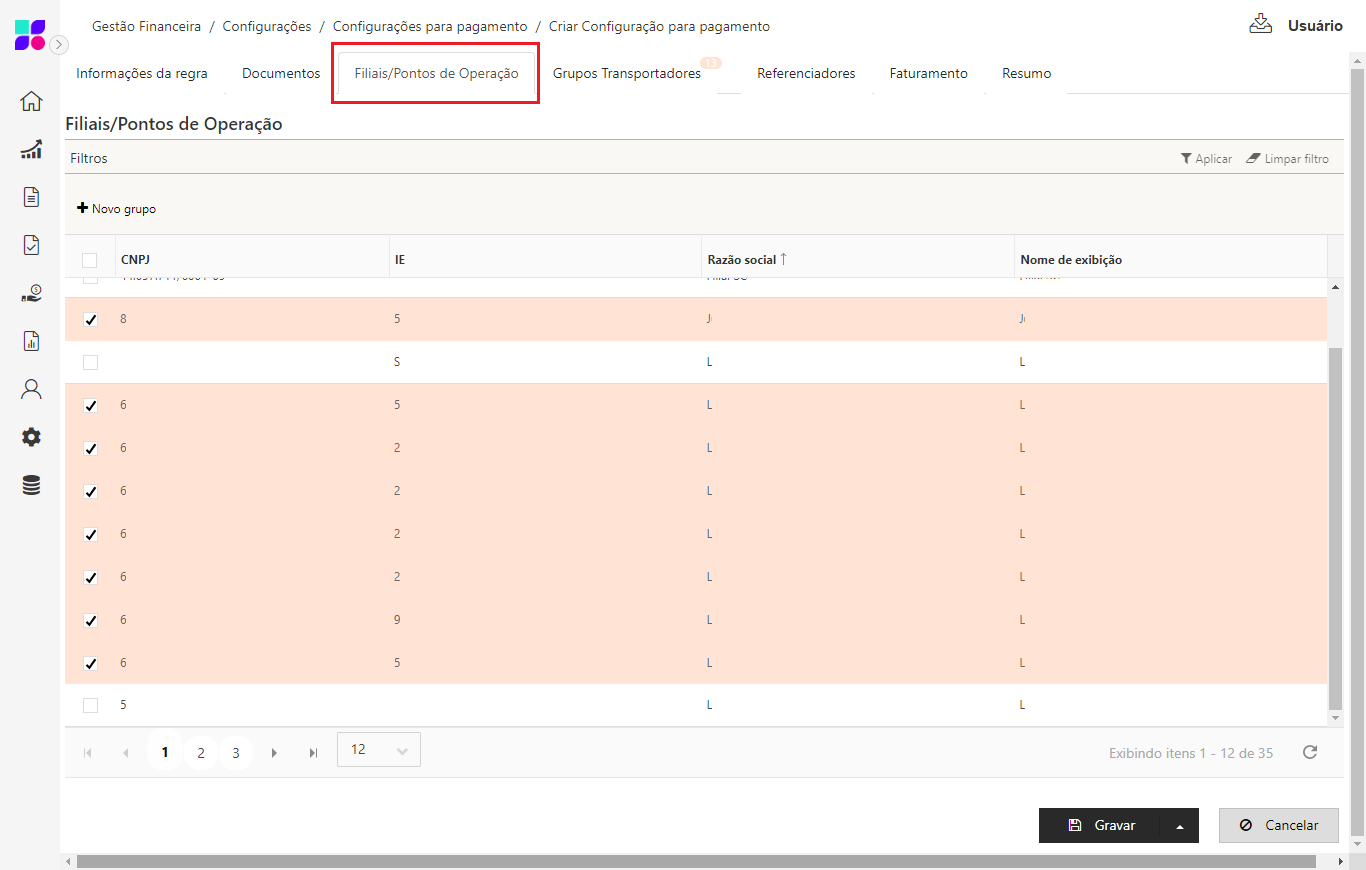Toggle the select-all checkbox in header
Viewport: 1366px width, 870px height.
click(x=90, y=260)
